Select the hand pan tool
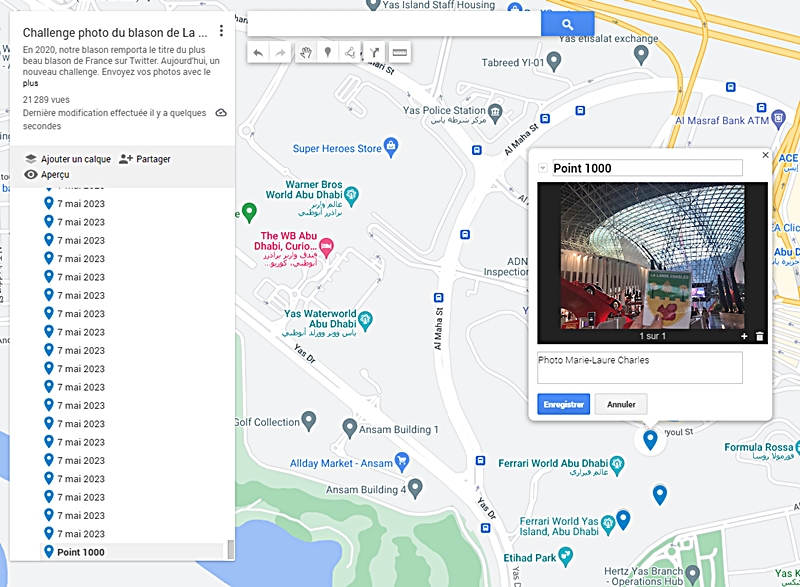800x587 pixels. (x=305, y=52)
